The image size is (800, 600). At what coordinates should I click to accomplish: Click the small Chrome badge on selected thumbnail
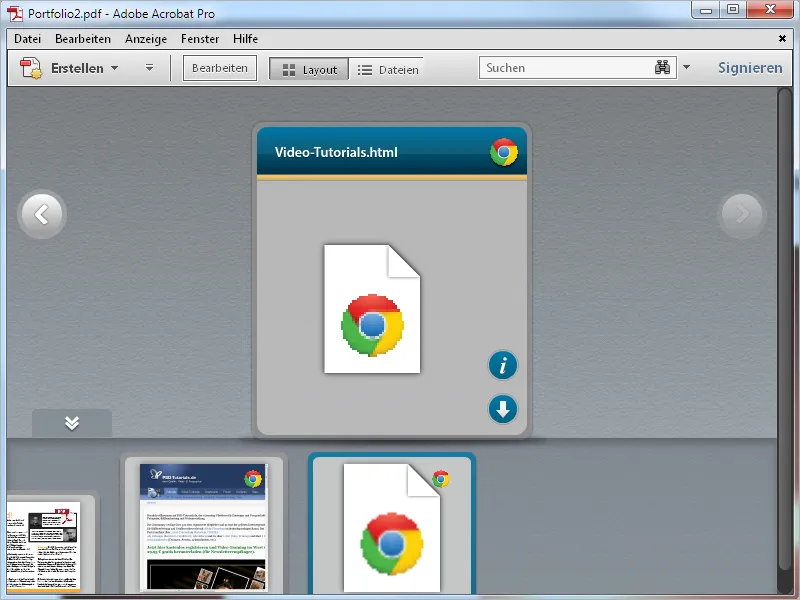[441, 479]
